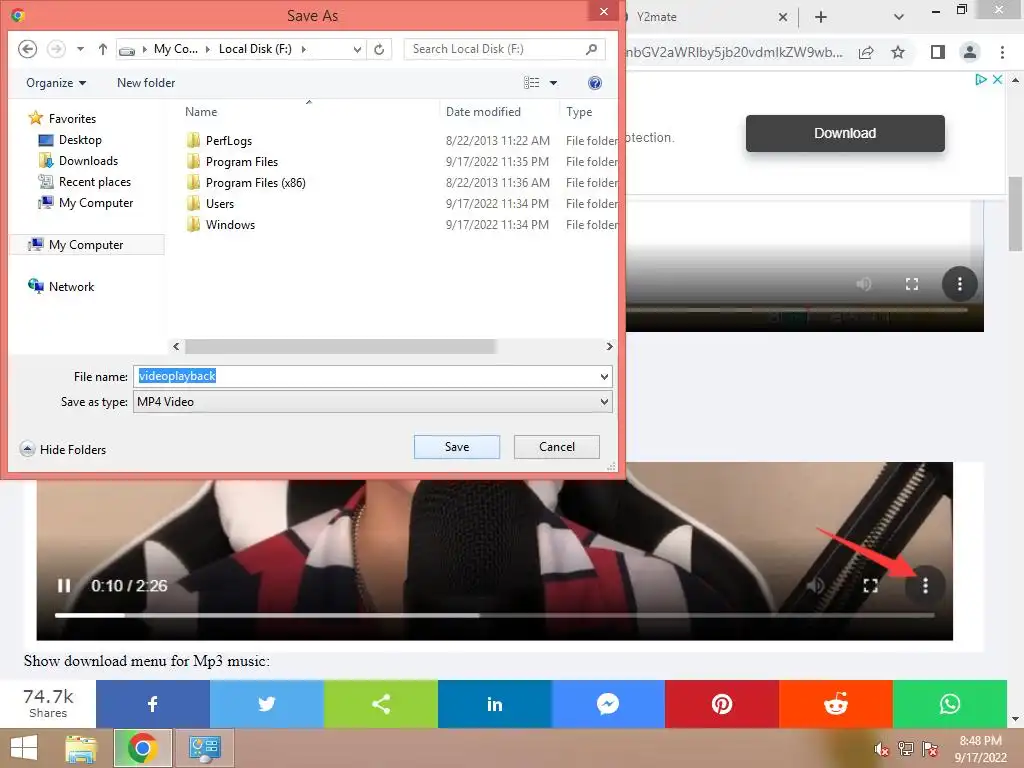Select Favorites in the navigation pane
This screenshot has height=768, width=1024.
(63, 119)
